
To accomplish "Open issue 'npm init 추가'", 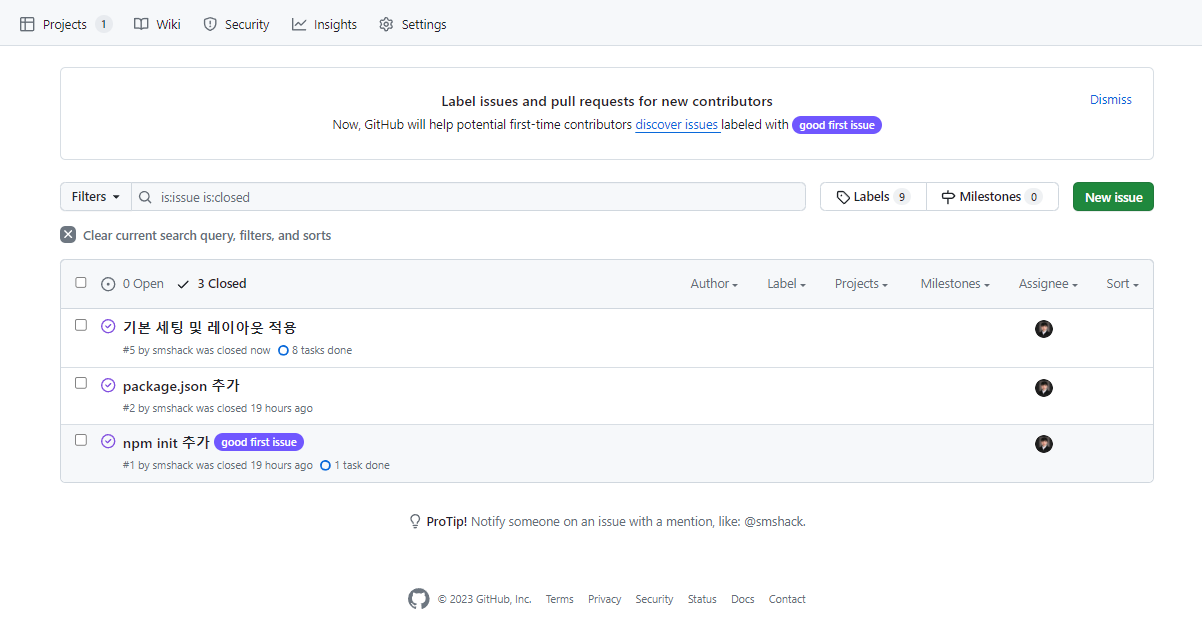I will [166, 442].
